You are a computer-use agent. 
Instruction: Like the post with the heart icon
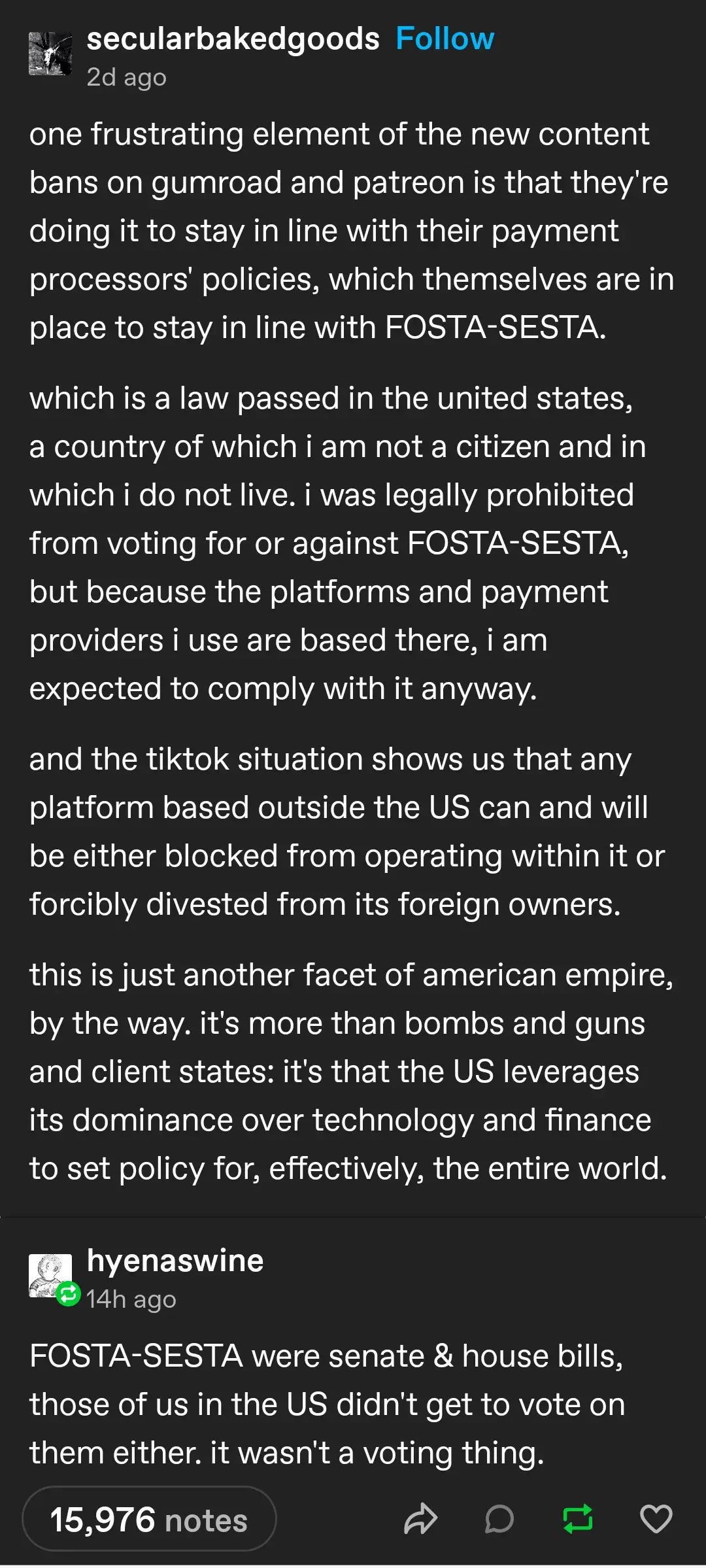click(x=656, y=1518)
